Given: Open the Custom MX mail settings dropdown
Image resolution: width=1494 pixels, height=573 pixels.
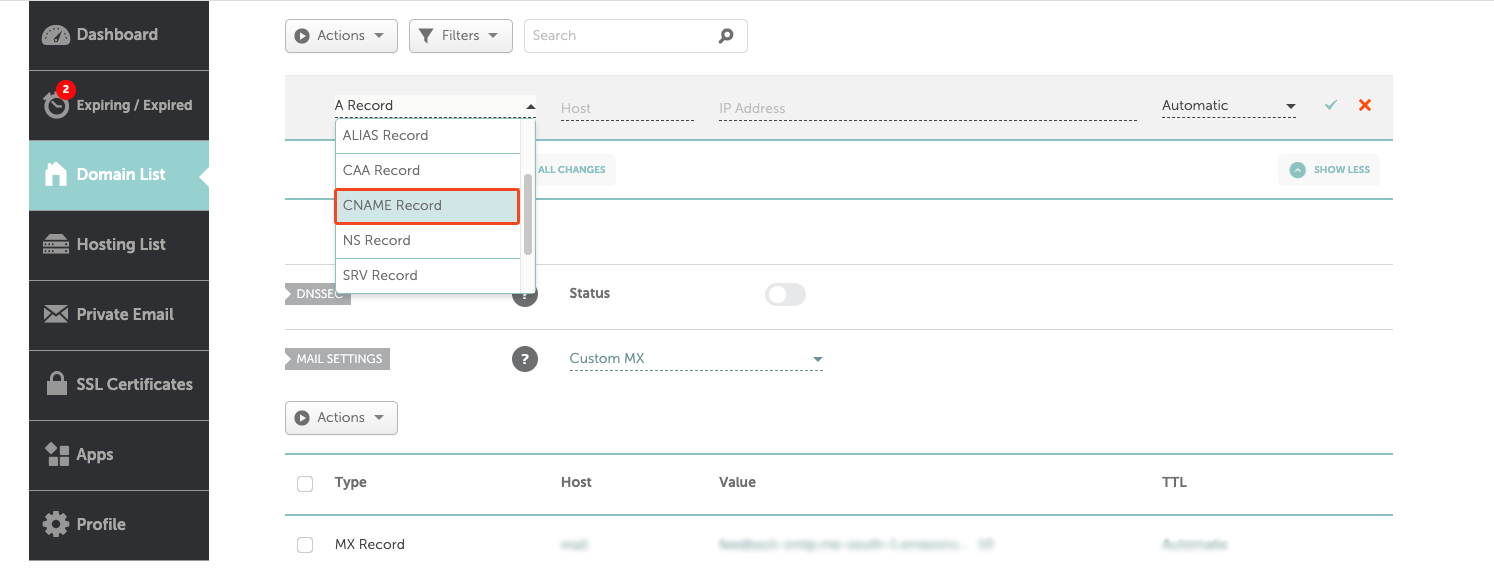Looking at the screenshot, I should click(x=696, y=359).
